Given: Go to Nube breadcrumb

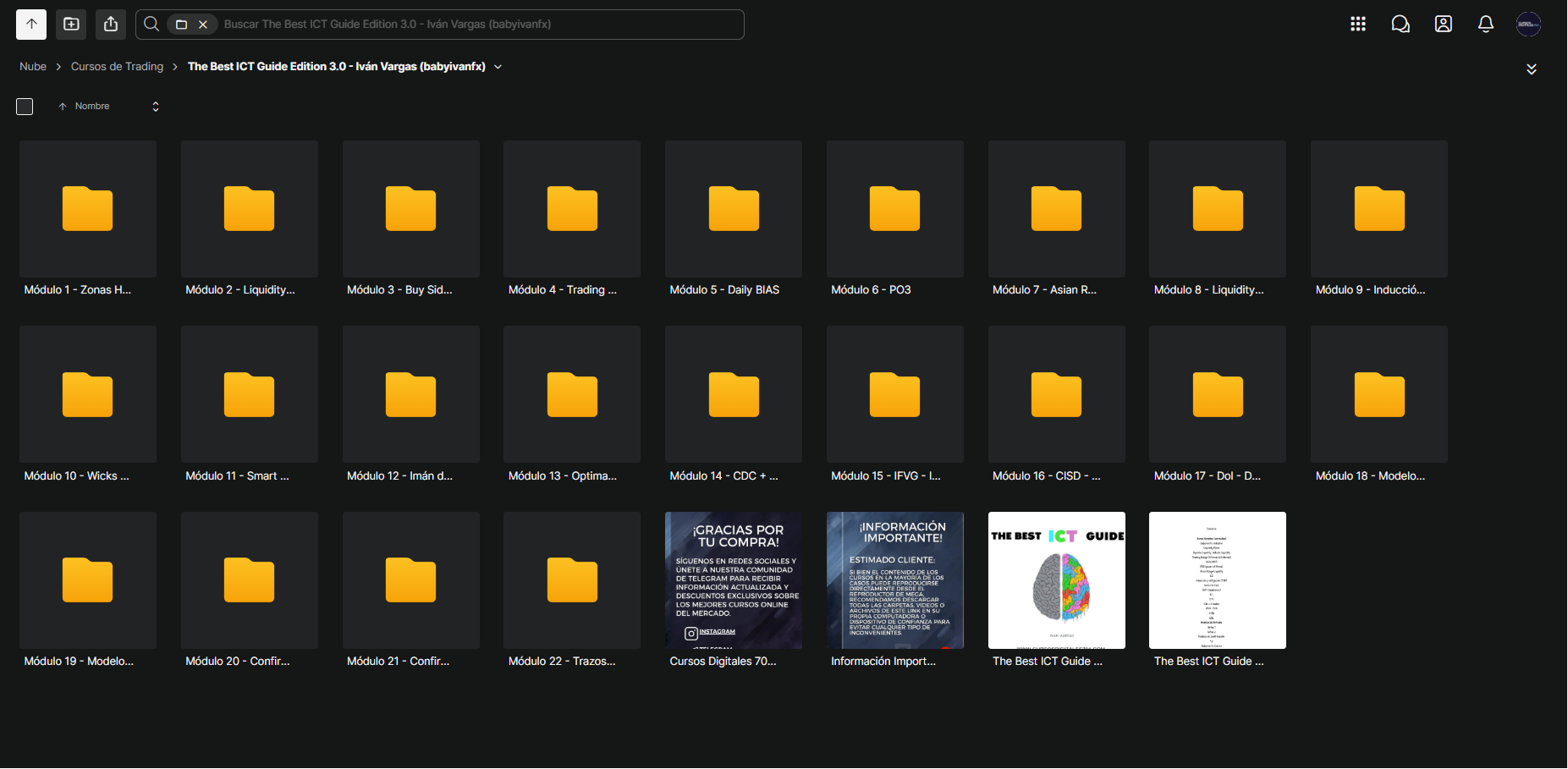Looking at the screenshot, I should (33, 66).
